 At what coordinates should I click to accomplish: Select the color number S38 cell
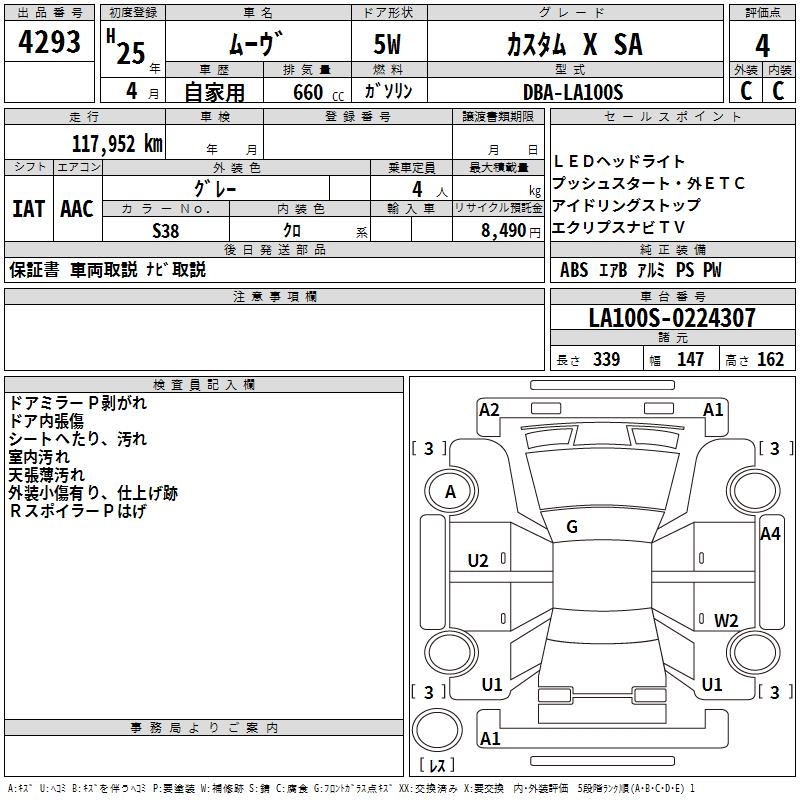166,229
